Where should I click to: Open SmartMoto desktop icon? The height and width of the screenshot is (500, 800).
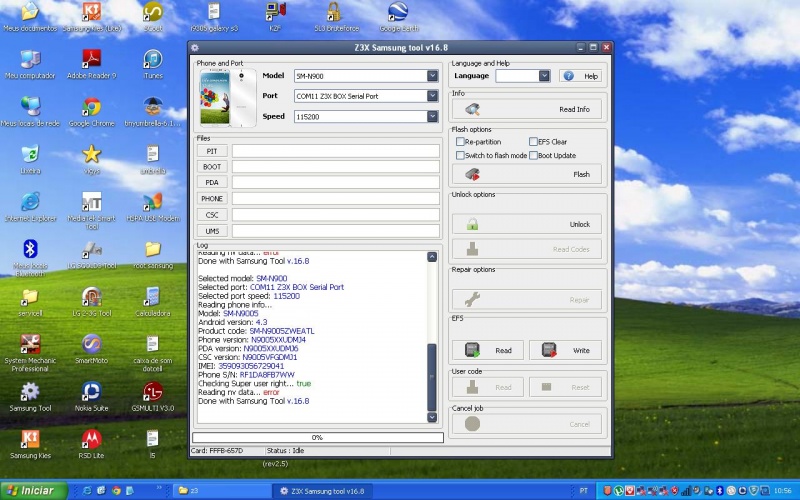point(92,349)
